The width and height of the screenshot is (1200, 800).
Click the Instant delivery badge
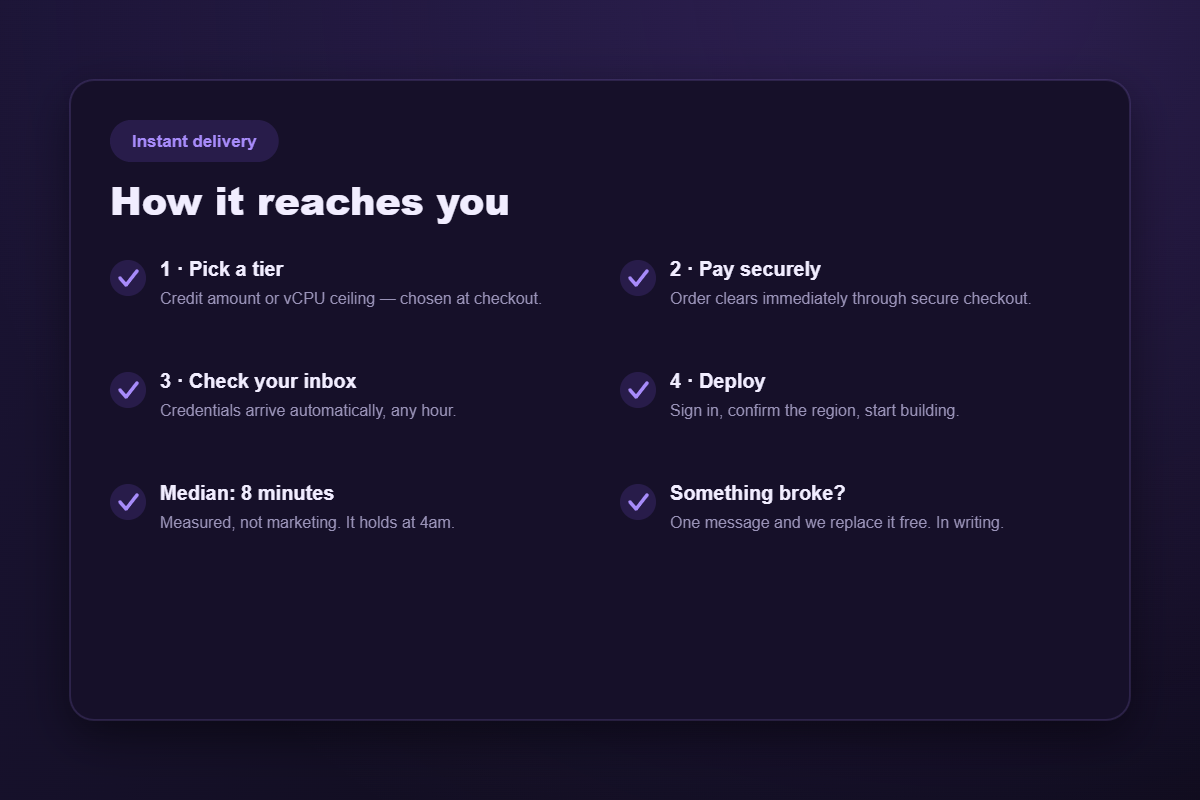point(194,141)
